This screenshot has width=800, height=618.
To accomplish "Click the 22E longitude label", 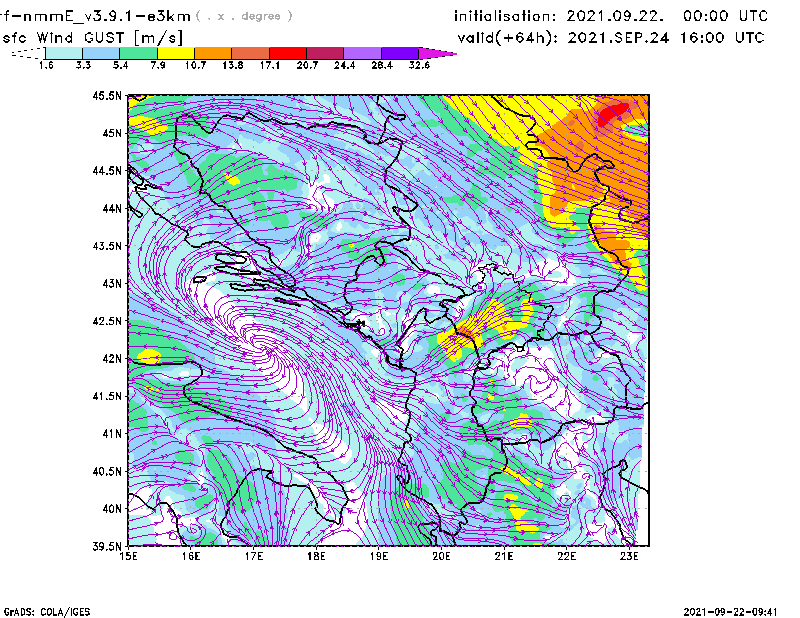I will coord(566,556).
